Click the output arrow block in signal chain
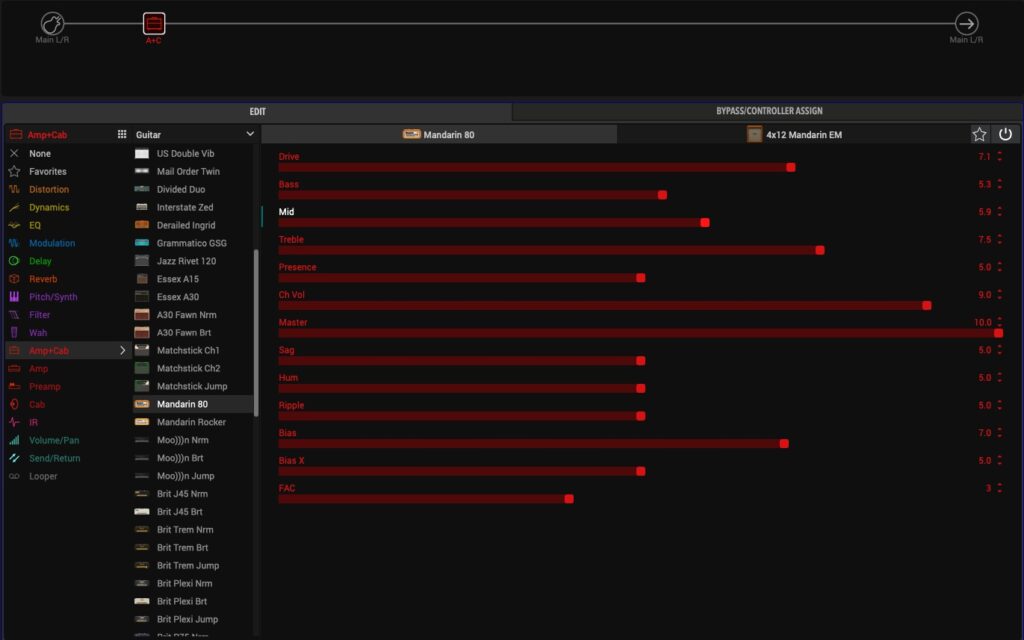The image size is (1024, 640). 966,23
